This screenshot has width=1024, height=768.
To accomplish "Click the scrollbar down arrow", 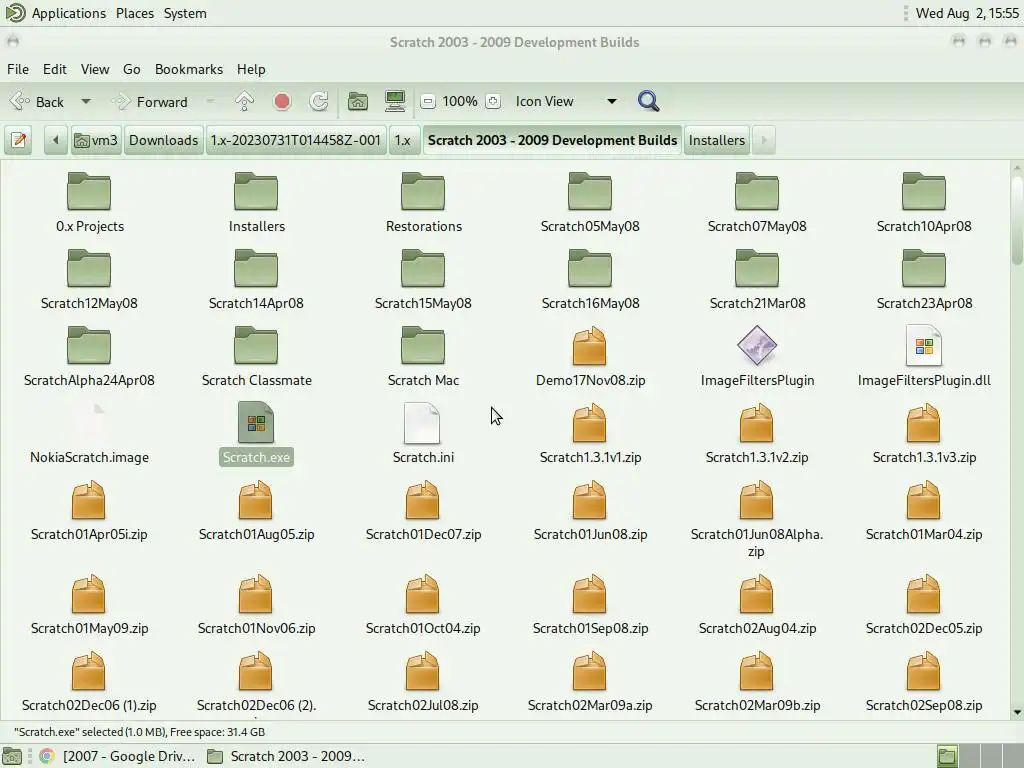I will (1017, 712).
